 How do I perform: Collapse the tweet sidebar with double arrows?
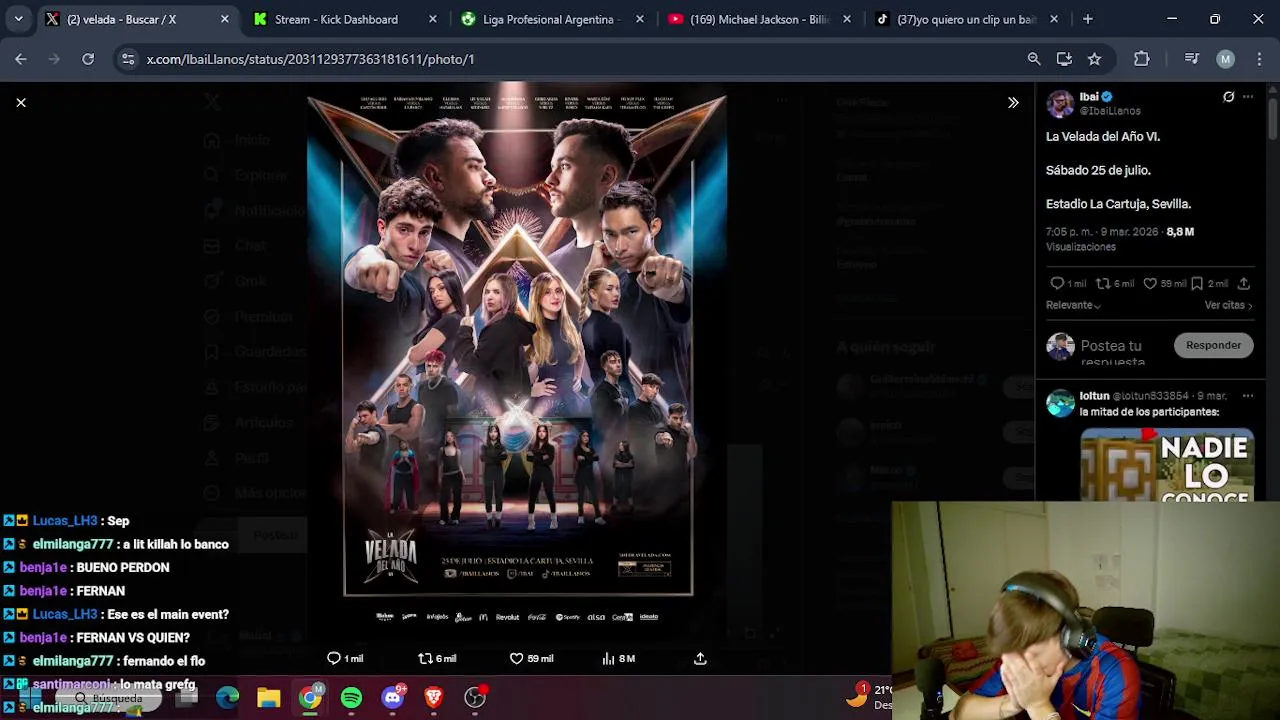[1013, 102]
